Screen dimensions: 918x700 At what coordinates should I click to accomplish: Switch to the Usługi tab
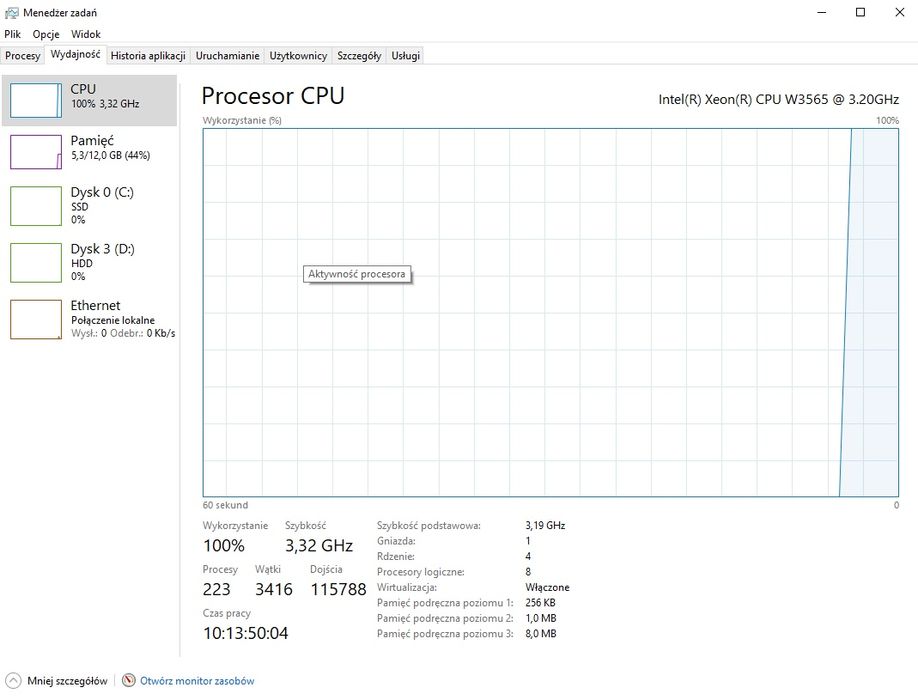(x=406, y=56)
